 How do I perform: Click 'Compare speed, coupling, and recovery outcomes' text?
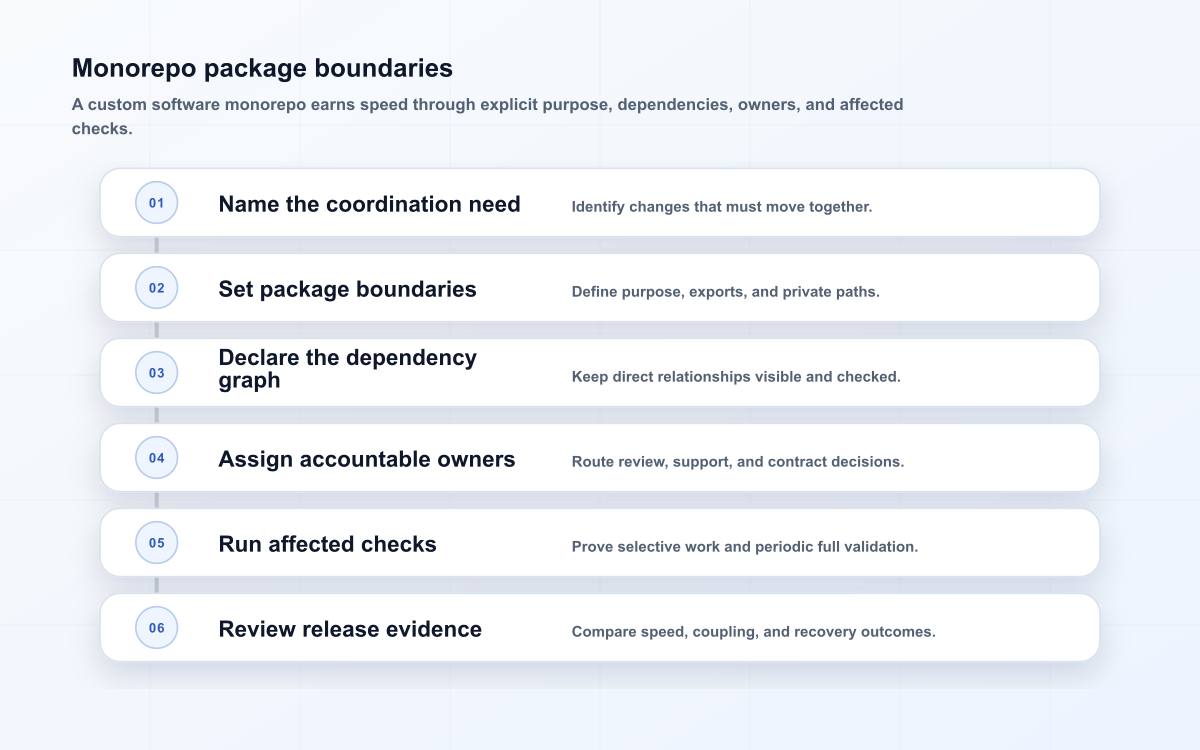tap(753, 632)
